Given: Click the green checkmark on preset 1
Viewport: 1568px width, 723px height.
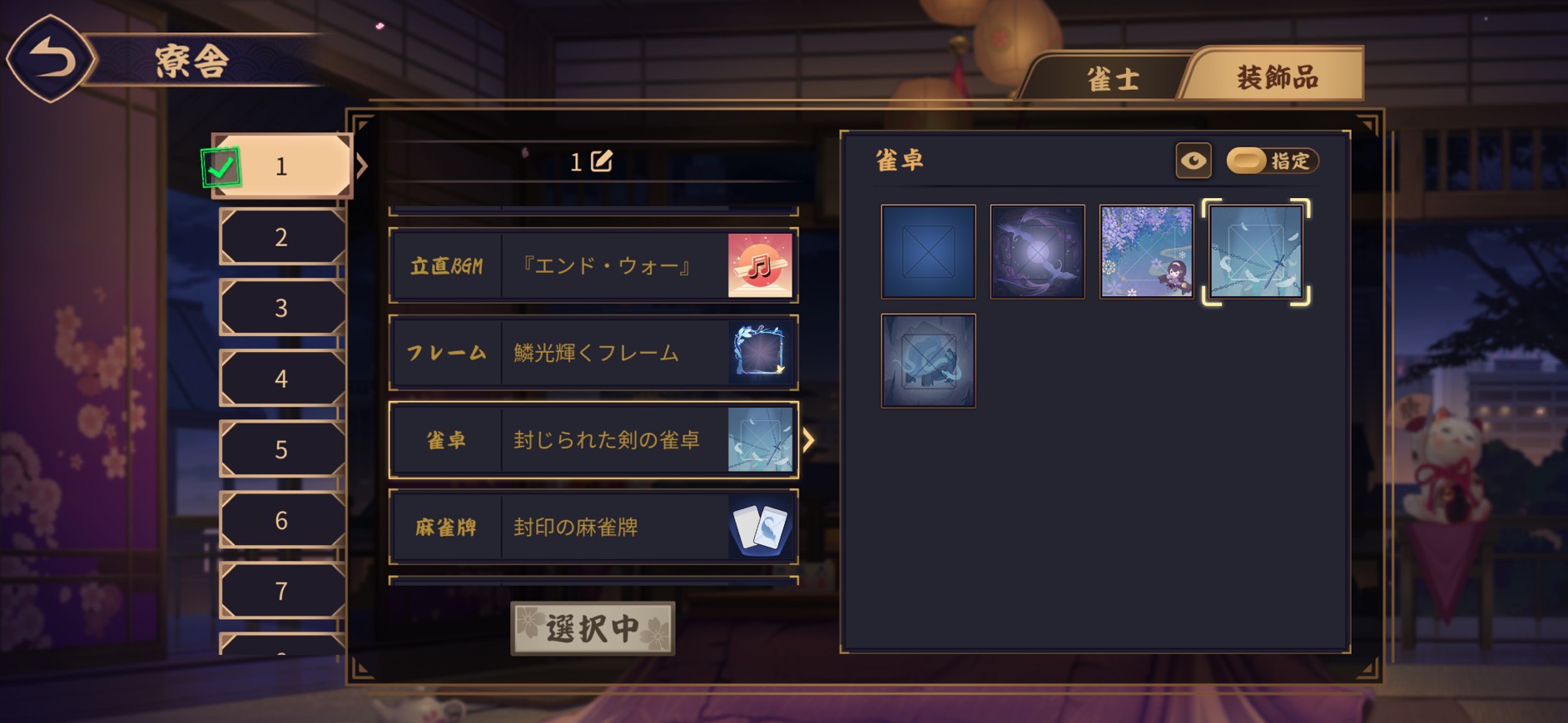Looking at the screenshot, I should (x=221, y=167).
